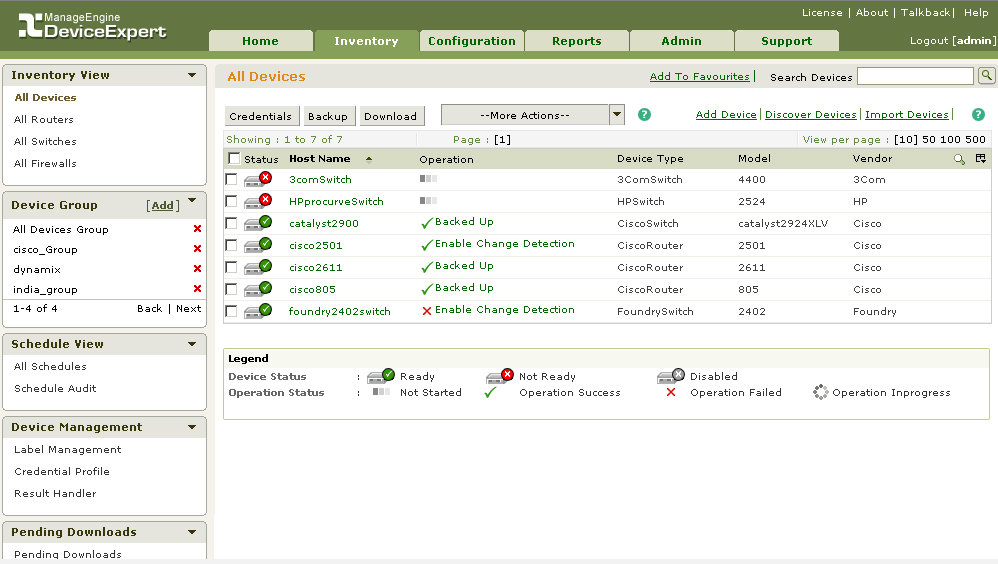This screenshot has width=998, height=564.
Task: Open the Schedule Audit view
Action: coord(55,388)
